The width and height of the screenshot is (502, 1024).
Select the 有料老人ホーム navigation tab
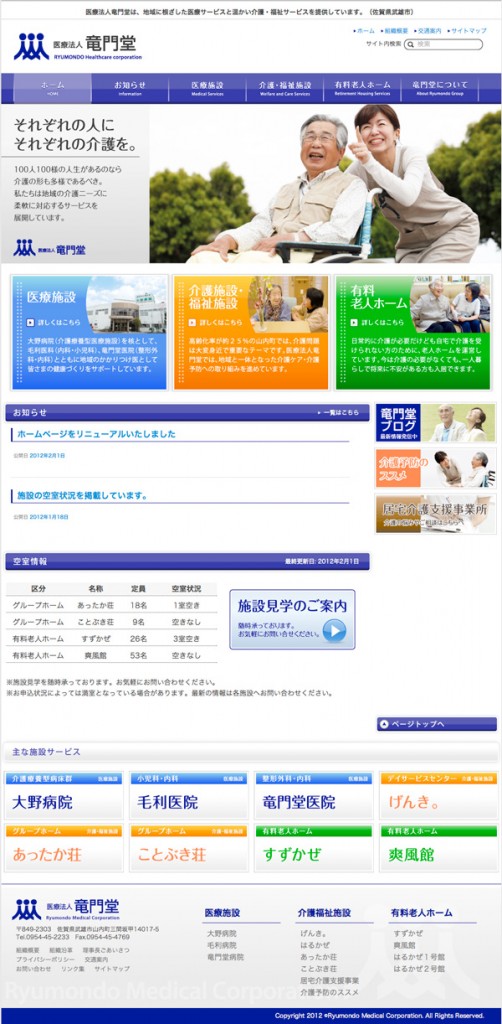[x=362, y=88]
